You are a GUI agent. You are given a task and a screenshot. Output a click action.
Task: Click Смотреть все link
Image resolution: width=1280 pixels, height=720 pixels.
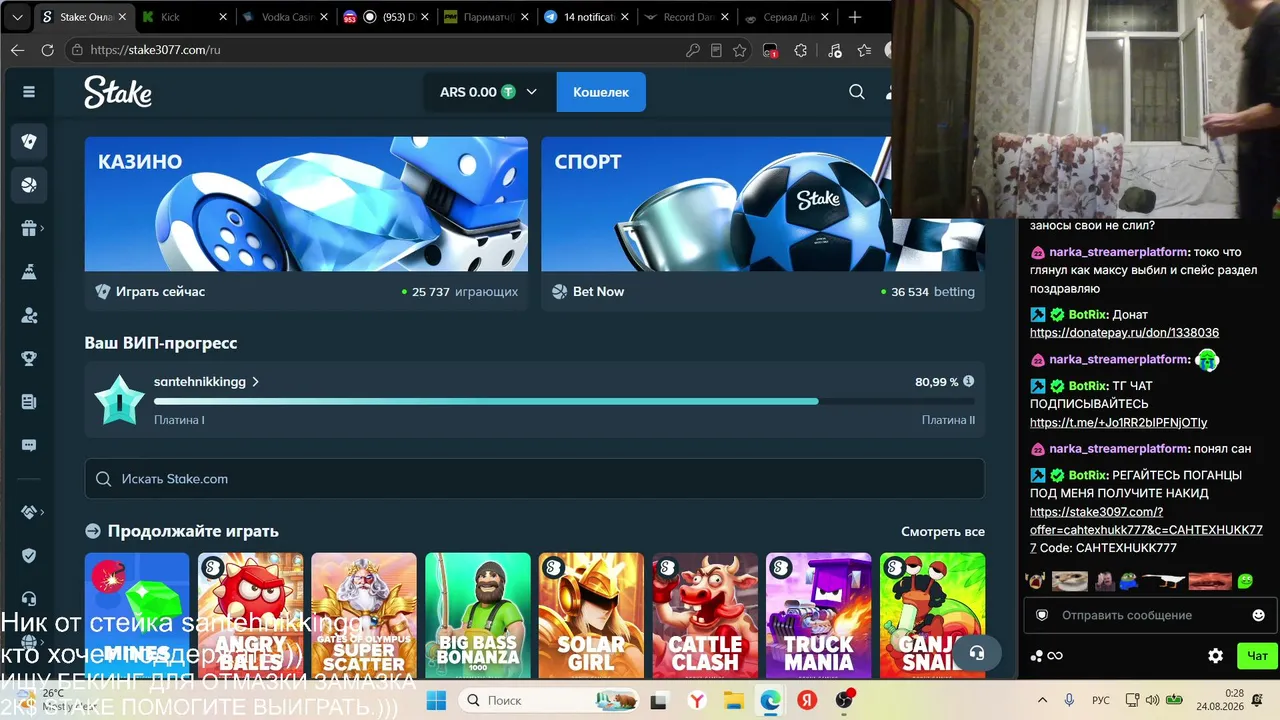pos(943,532)
